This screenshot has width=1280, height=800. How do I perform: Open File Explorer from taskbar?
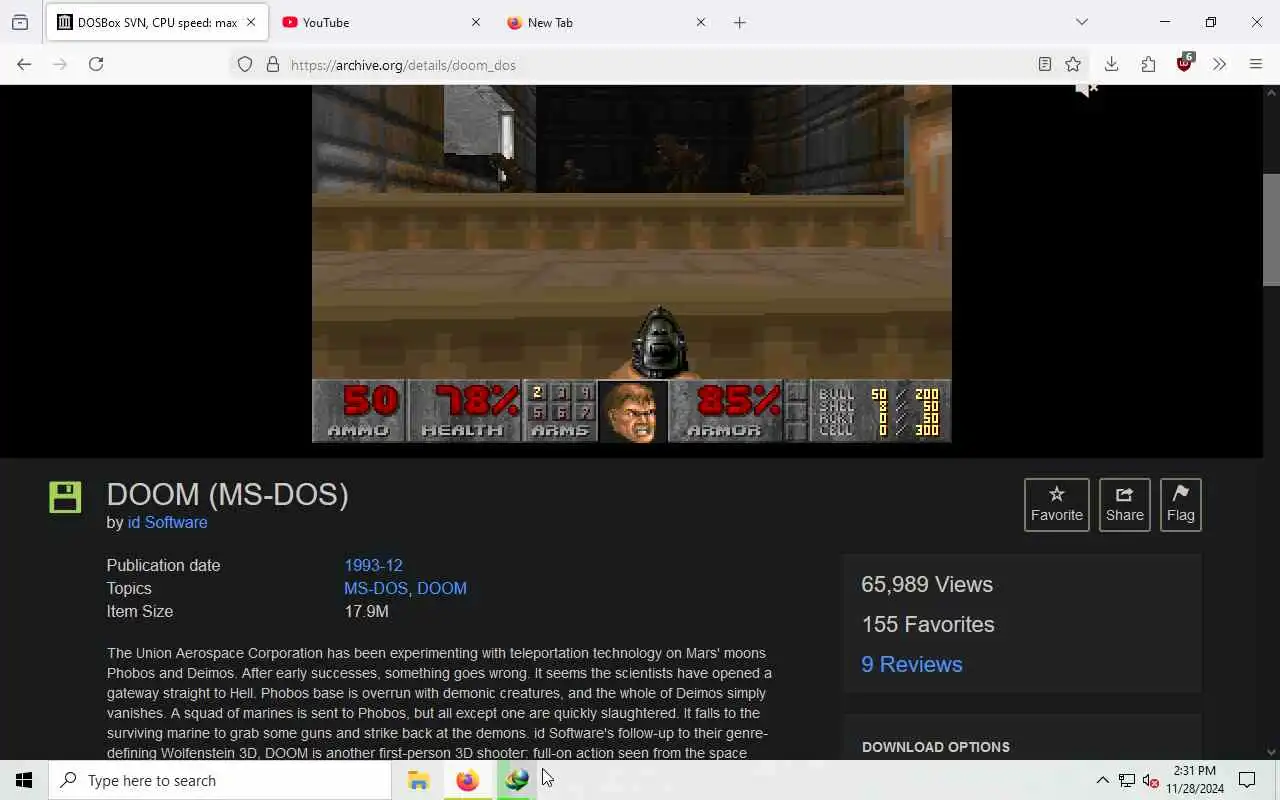418,780
